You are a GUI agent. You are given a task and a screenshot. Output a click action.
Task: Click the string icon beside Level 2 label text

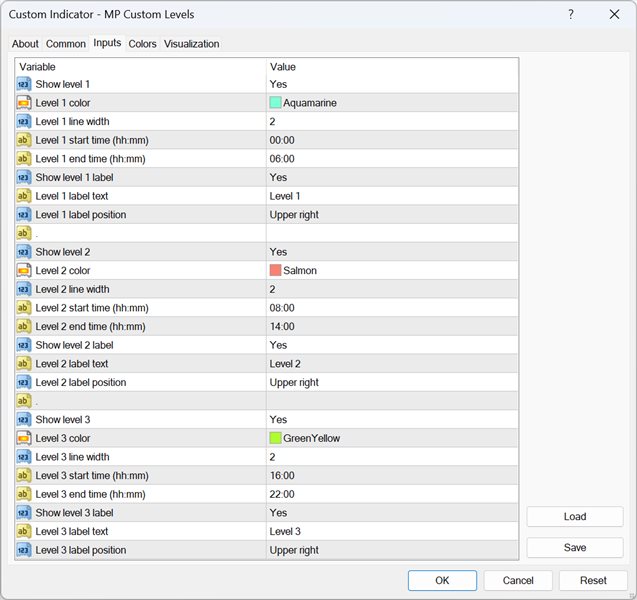tap(24, 364)
